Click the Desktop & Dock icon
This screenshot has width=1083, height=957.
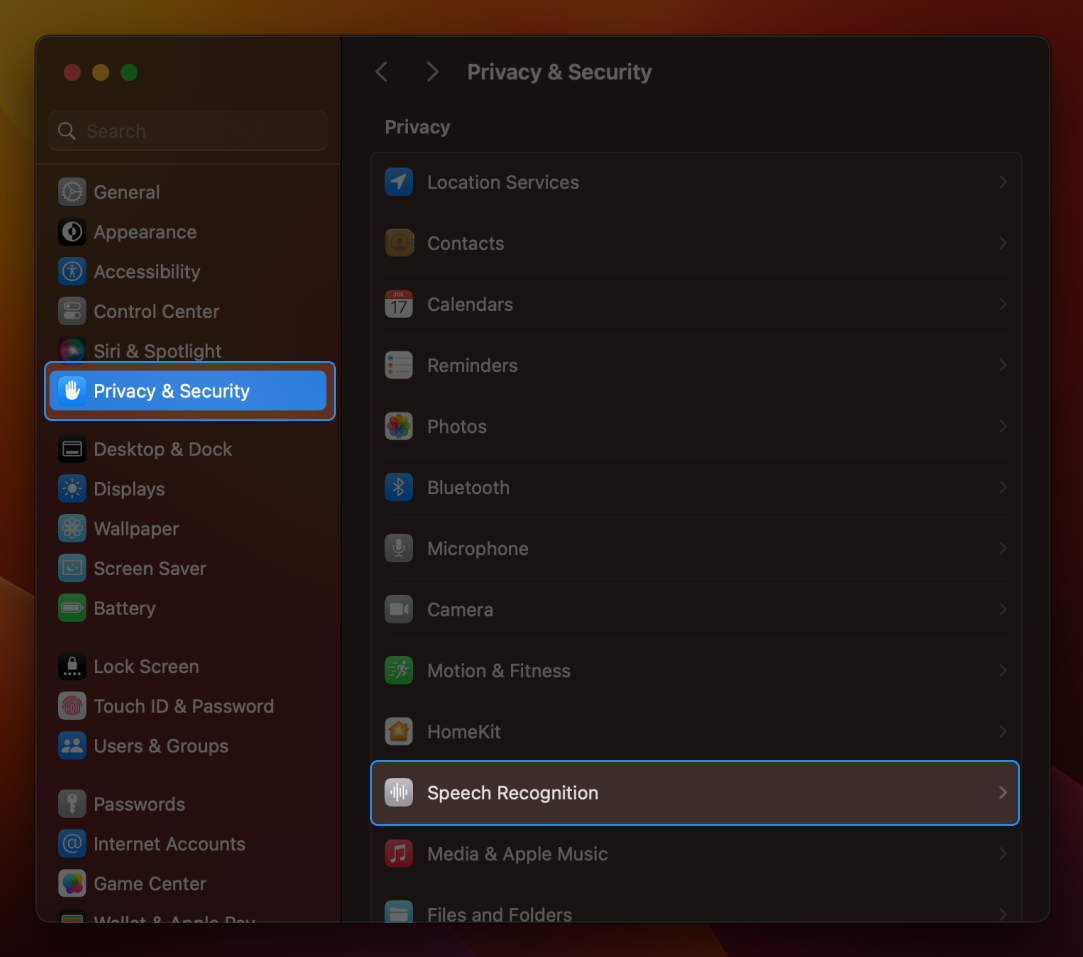pyautogui.click(x=72, y=450)
